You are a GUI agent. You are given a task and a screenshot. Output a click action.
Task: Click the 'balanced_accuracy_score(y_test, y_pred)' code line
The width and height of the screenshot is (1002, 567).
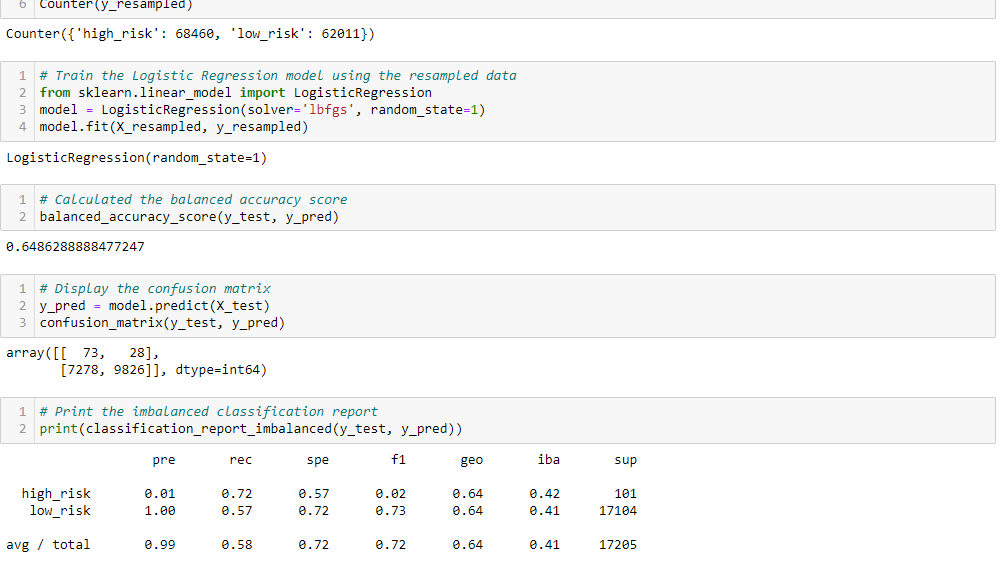(x=189, y=217)
